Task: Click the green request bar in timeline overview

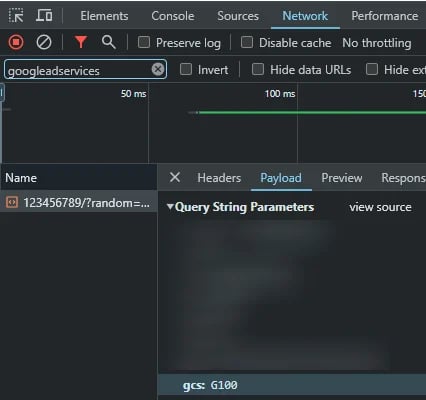Action: tap(312, 113)
